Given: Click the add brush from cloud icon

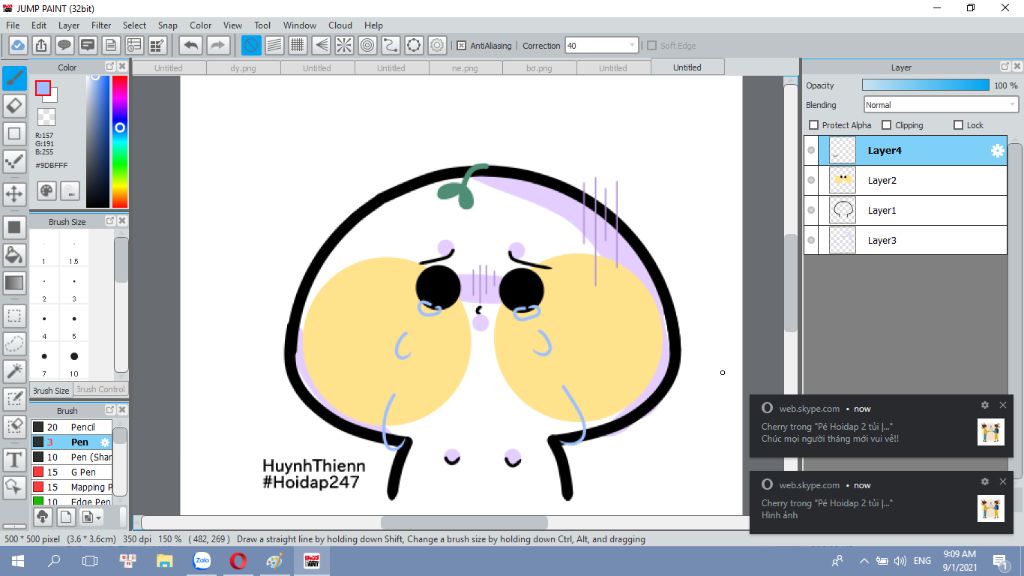Looking at the screenshot, I should pos(42,517).
